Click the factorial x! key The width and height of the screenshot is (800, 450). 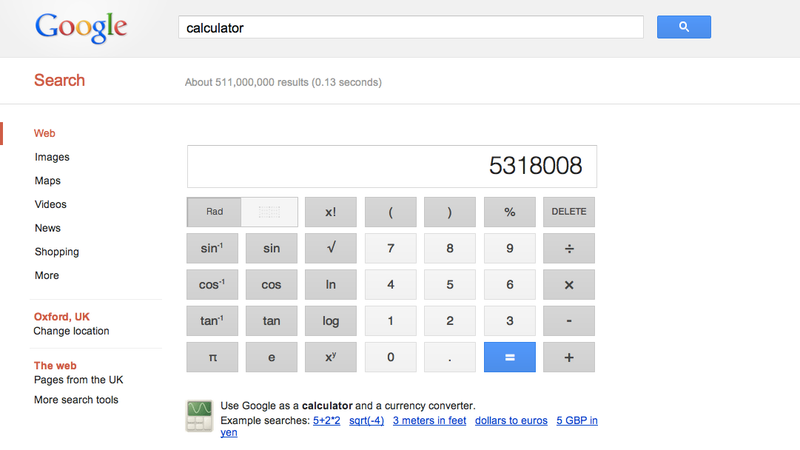click(331, 212)
